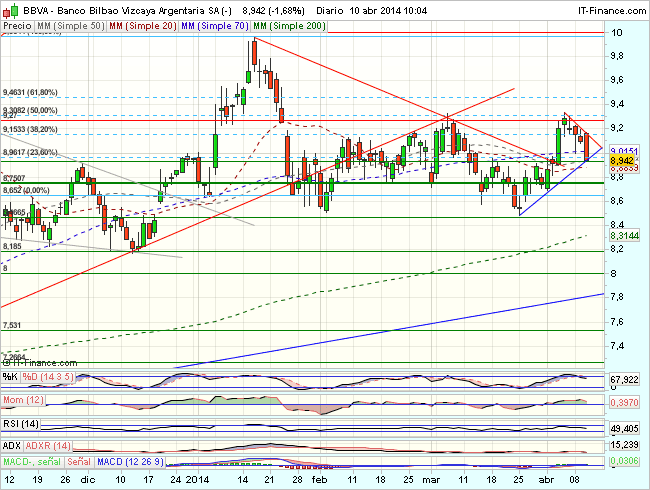Image resolution: width=650 pixels, height=490 pixels.
Task: Select the Precio legend tab
Action: click(17, 26)
